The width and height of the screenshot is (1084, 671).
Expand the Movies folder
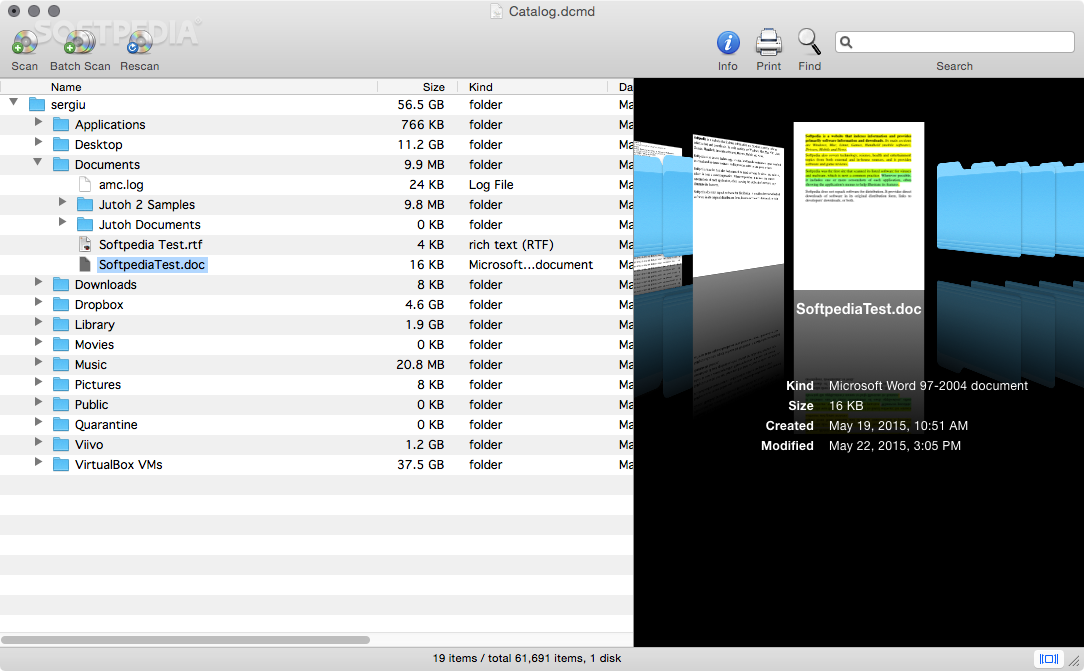tap(38, 343)
